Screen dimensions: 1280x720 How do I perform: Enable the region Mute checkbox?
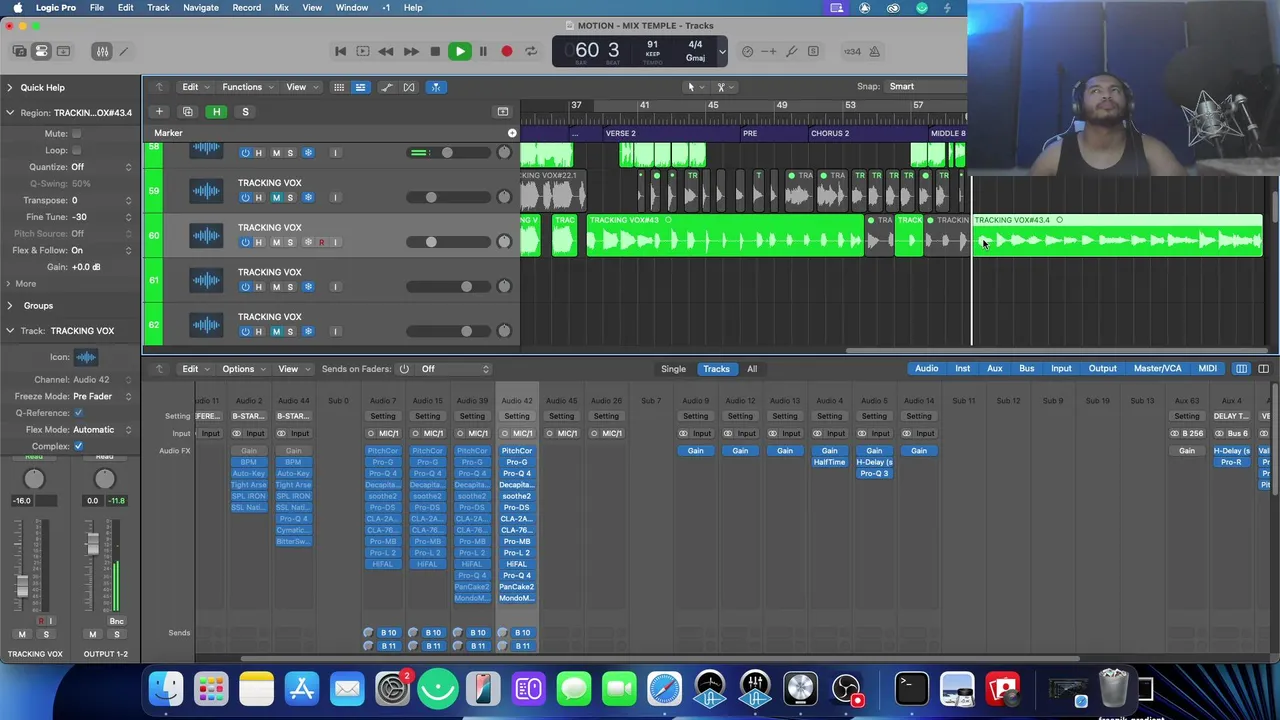coord(76,133)
